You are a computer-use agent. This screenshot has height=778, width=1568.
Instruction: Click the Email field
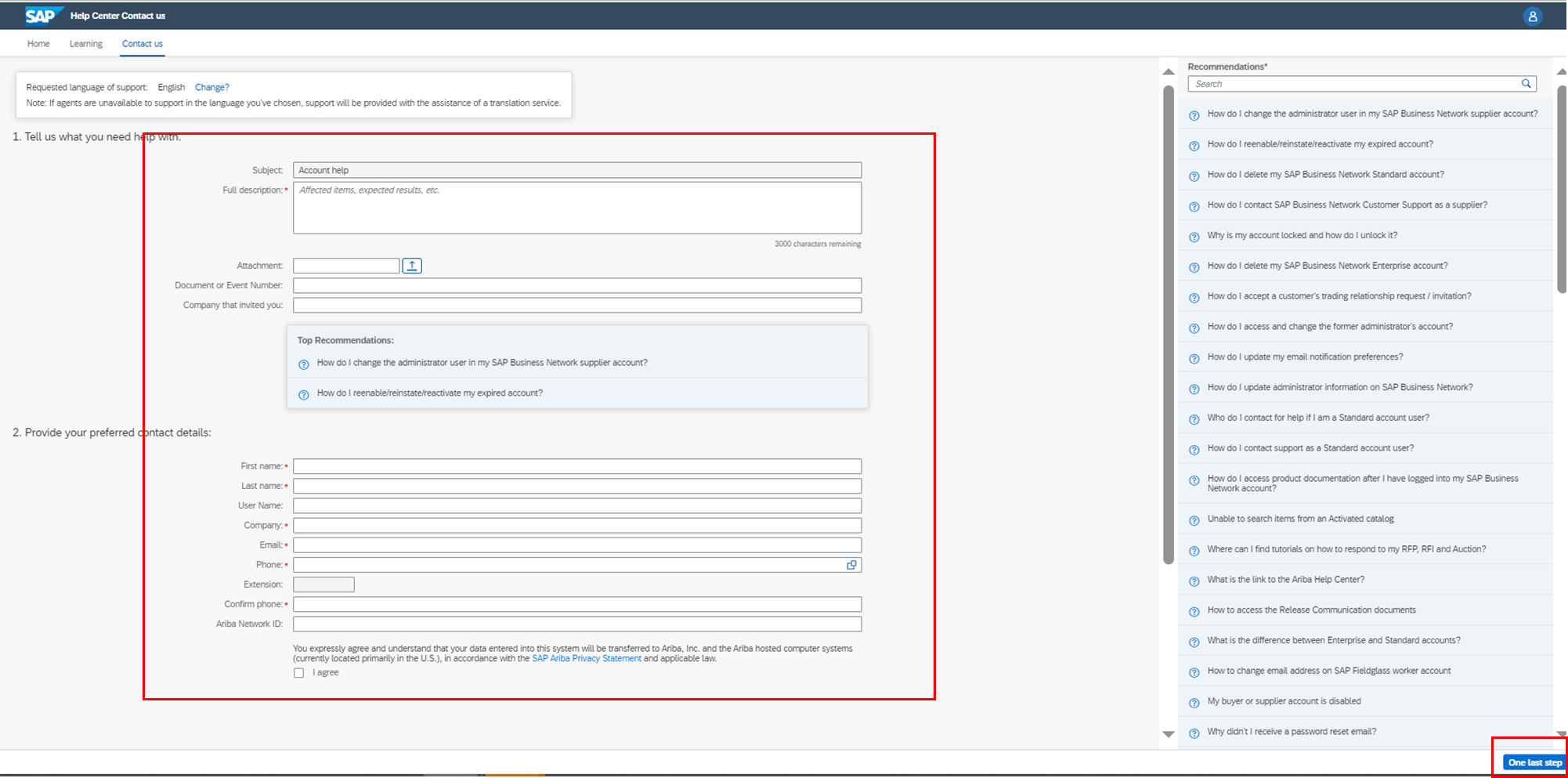pyautogui.click(x=577, y=545)
